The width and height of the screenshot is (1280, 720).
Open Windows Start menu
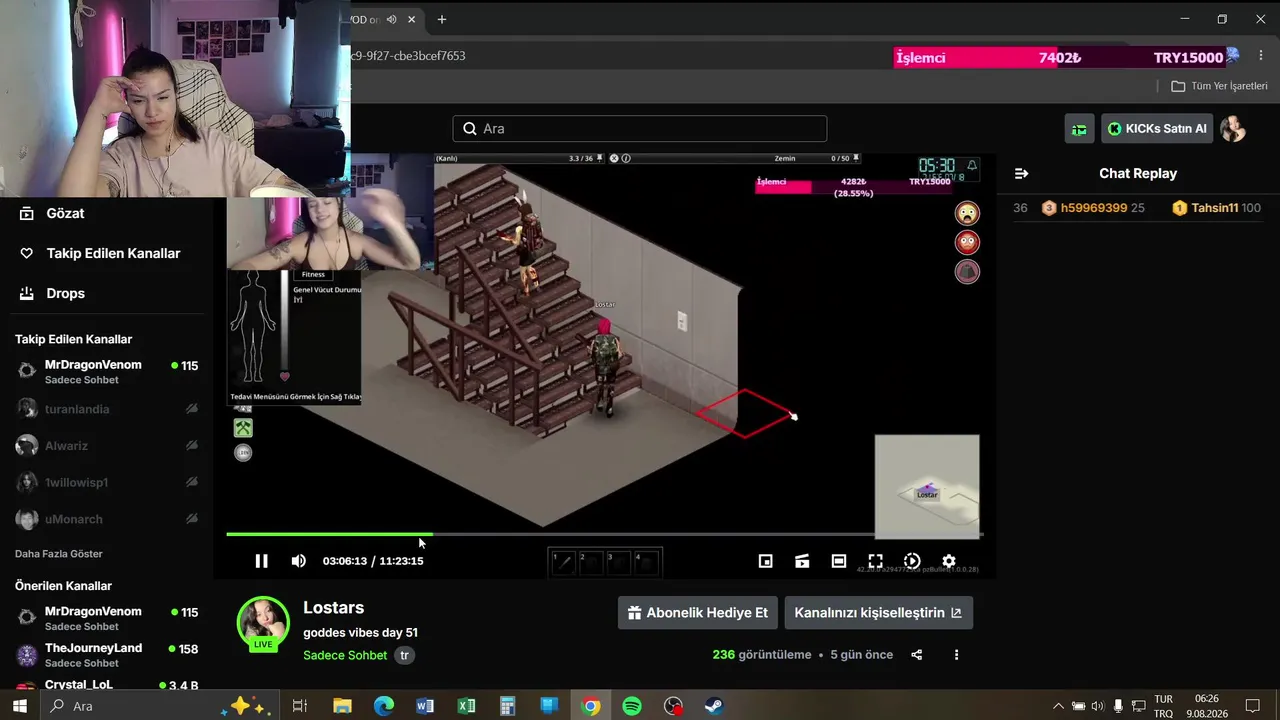coord(20,706)
